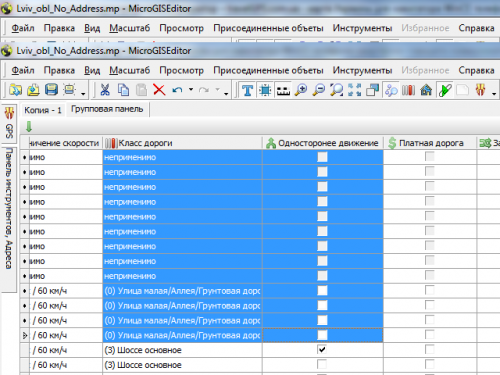Select the row marker triangle of the current row

(x=24, y=335)
